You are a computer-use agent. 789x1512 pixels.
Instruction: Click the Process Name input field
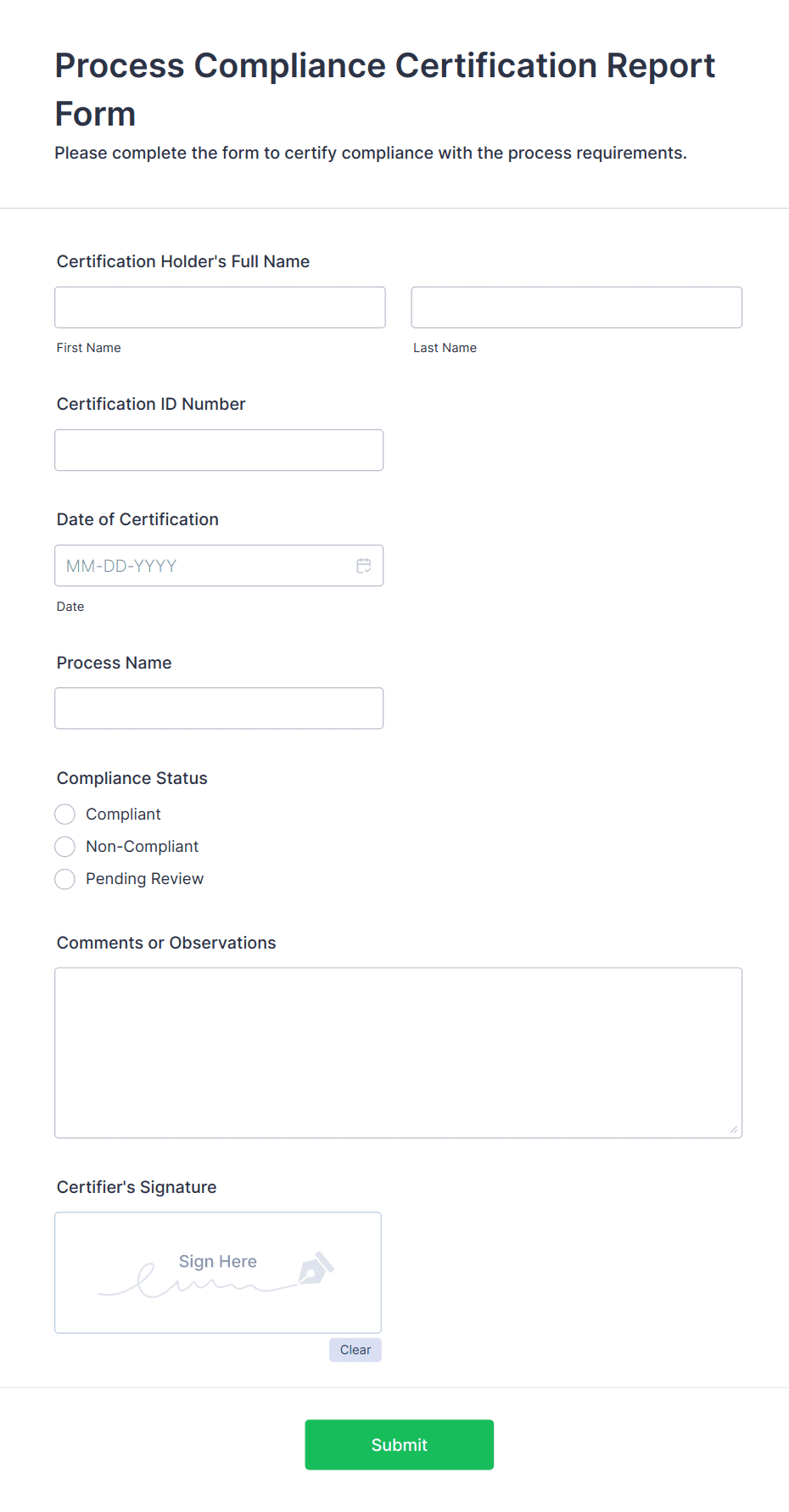point(219,708)
